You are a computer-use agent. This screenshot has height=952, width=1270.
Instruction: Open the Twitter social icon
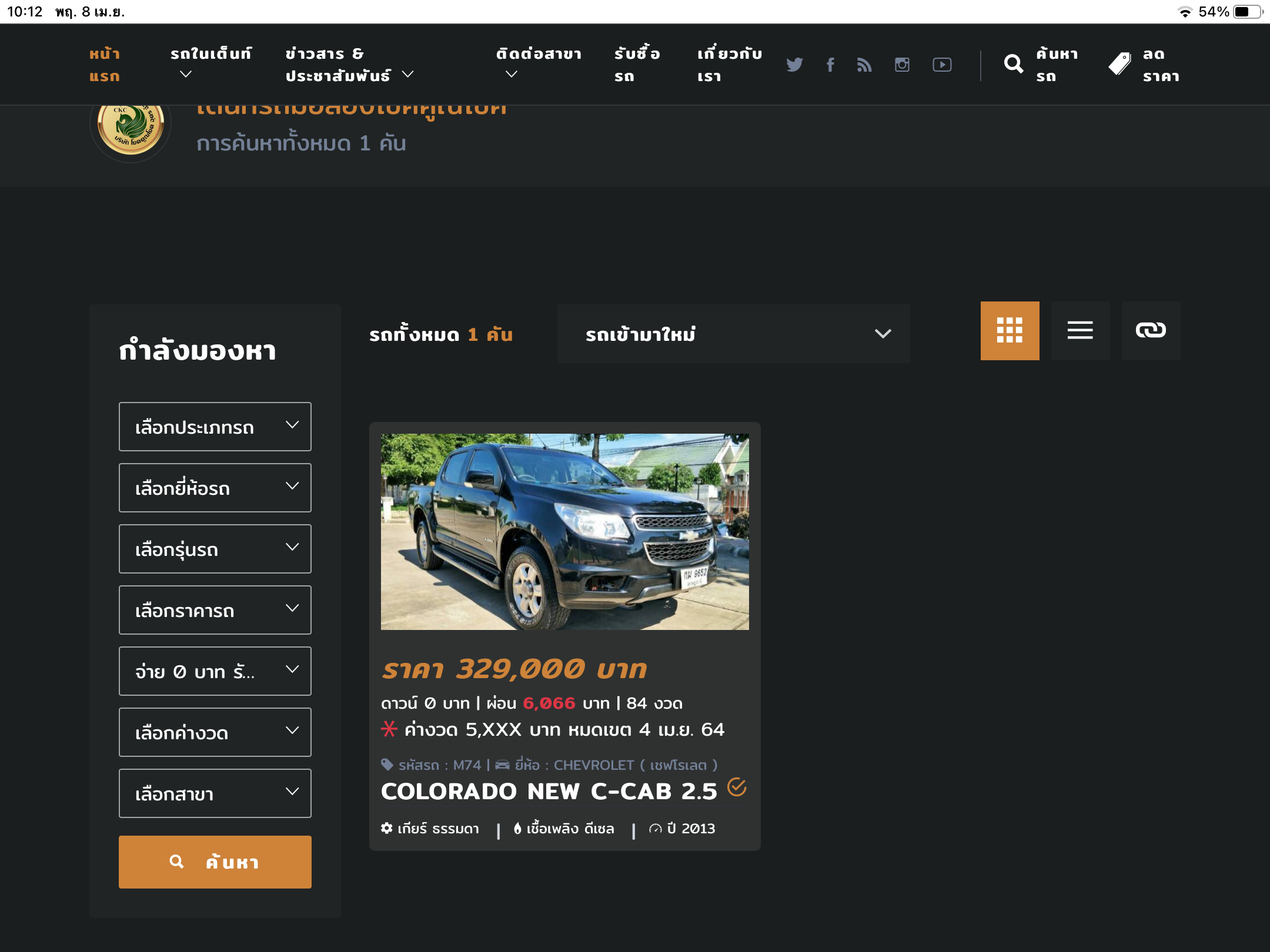pos(794,65)
